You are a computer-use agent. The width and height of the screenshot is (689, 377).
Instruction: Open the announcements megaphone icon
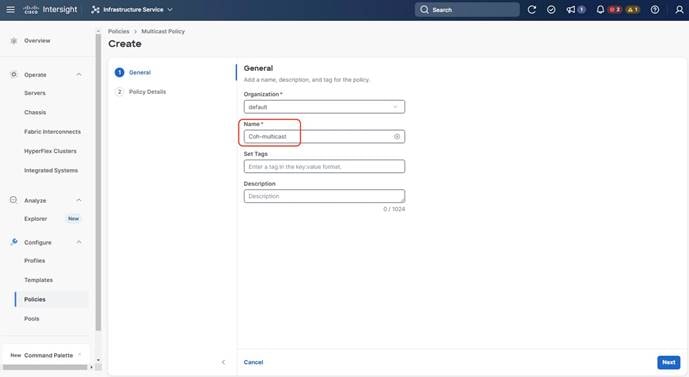pos(571,9)
